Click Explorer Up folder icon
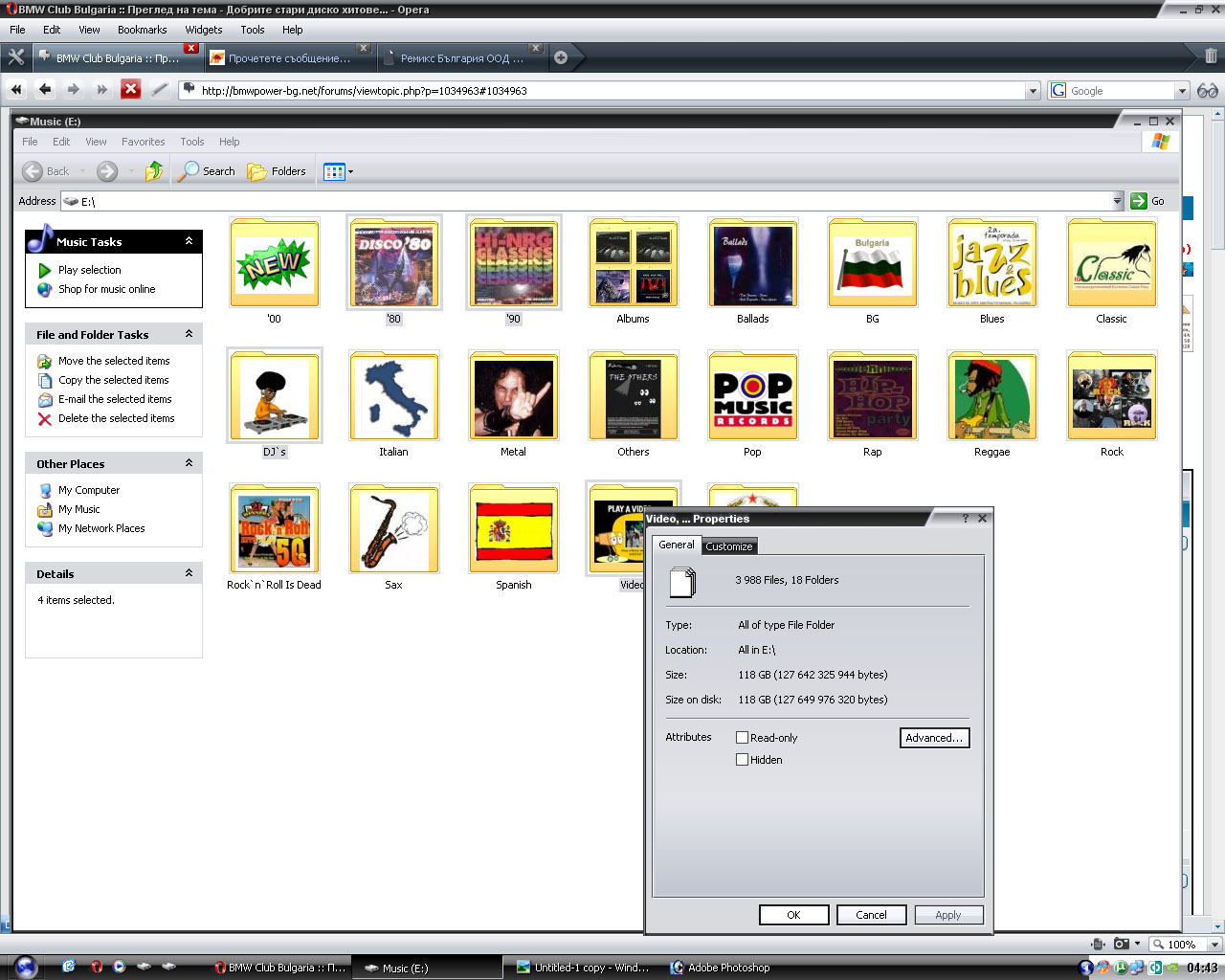The height and width of the screenshot is (980, 1225). (154, 171)
